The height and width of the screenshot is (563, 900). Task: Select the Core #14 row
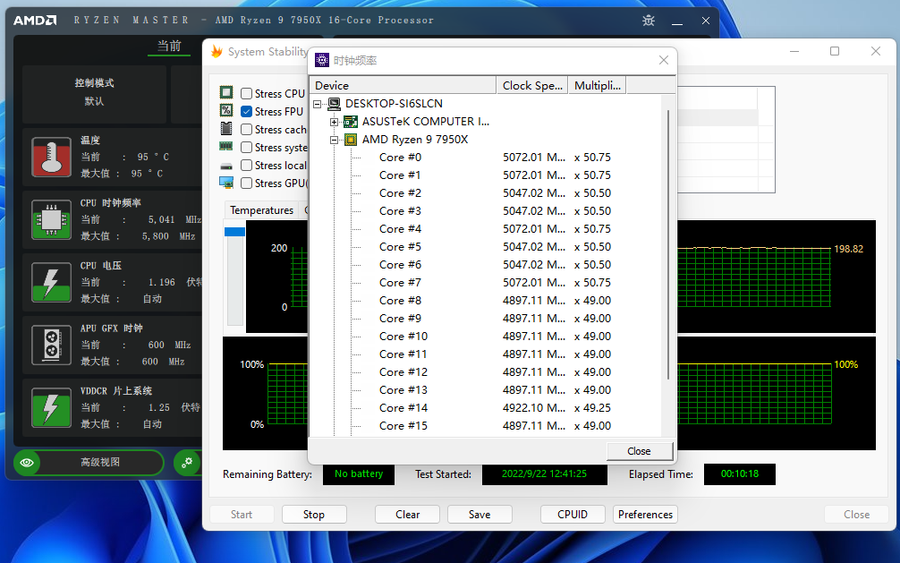point(403,408)
